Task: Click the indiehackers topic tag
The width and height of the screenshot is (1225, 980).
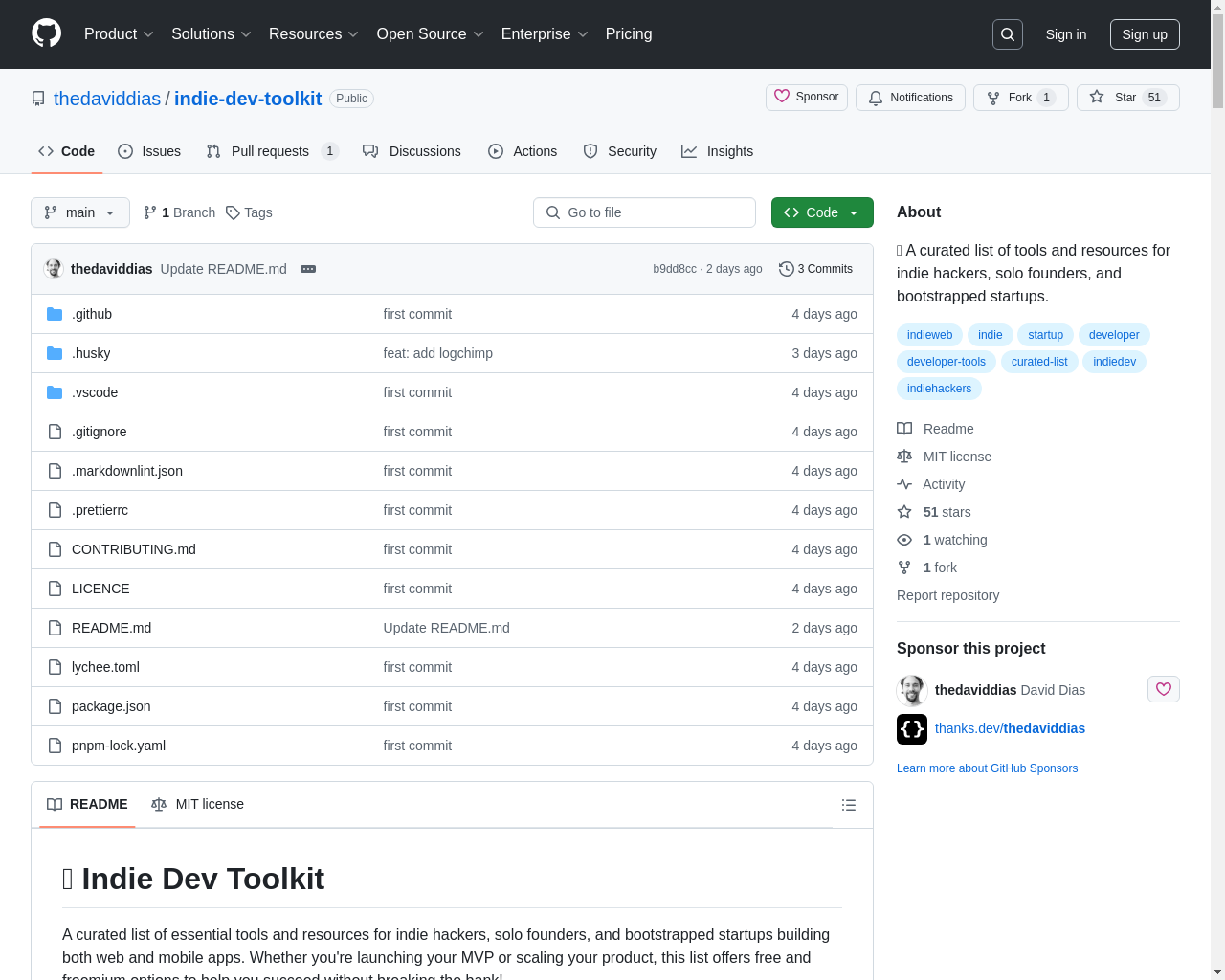Action: coord(939,389)
